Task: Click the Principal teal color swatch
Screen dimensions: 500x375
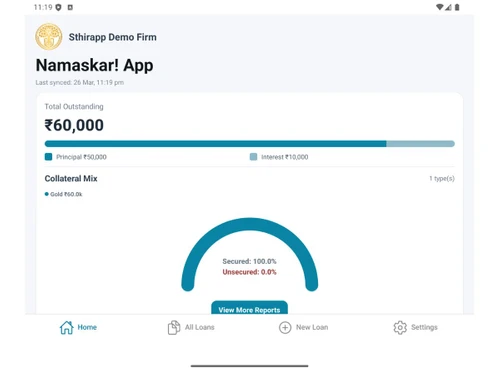Action: [x=48, y=157]
